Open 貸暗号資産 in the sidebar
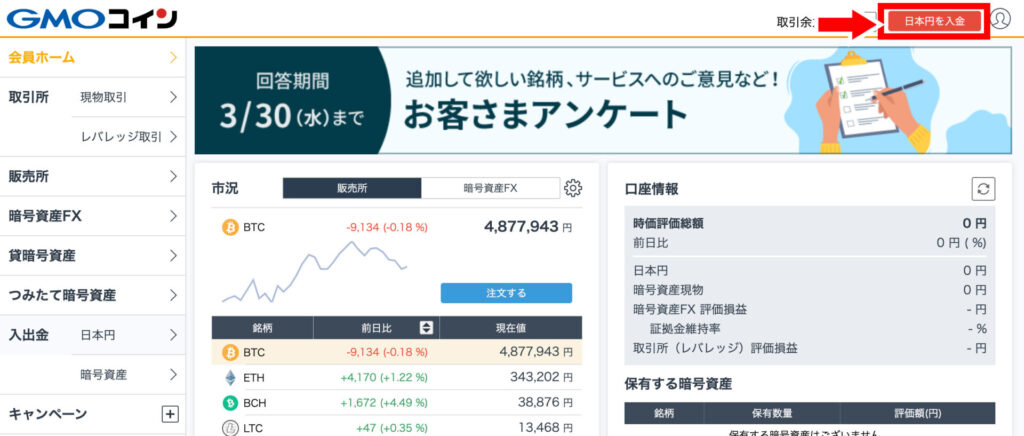 coord(93,256)
